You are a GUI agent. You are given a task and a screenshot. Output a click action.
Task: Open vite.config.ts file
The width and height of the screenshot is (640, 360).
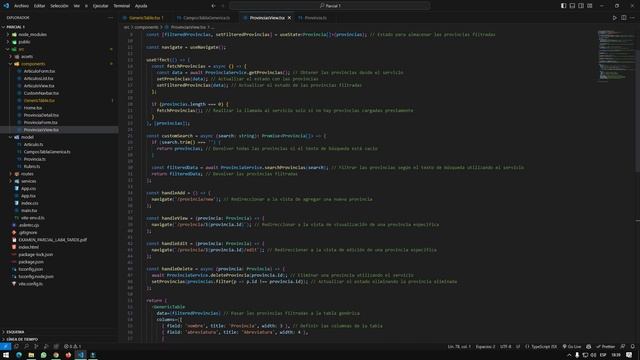(31, 284)
